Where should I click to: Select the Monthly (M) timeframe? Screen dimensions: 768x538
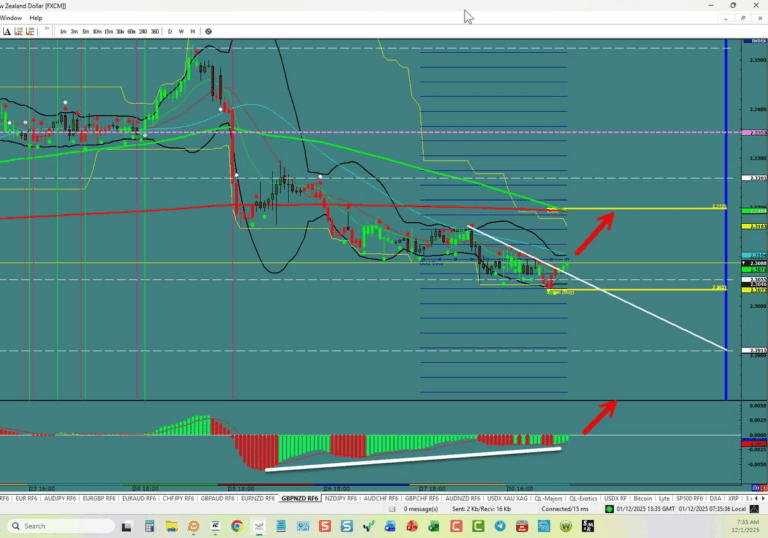click(x=193, y=31)
